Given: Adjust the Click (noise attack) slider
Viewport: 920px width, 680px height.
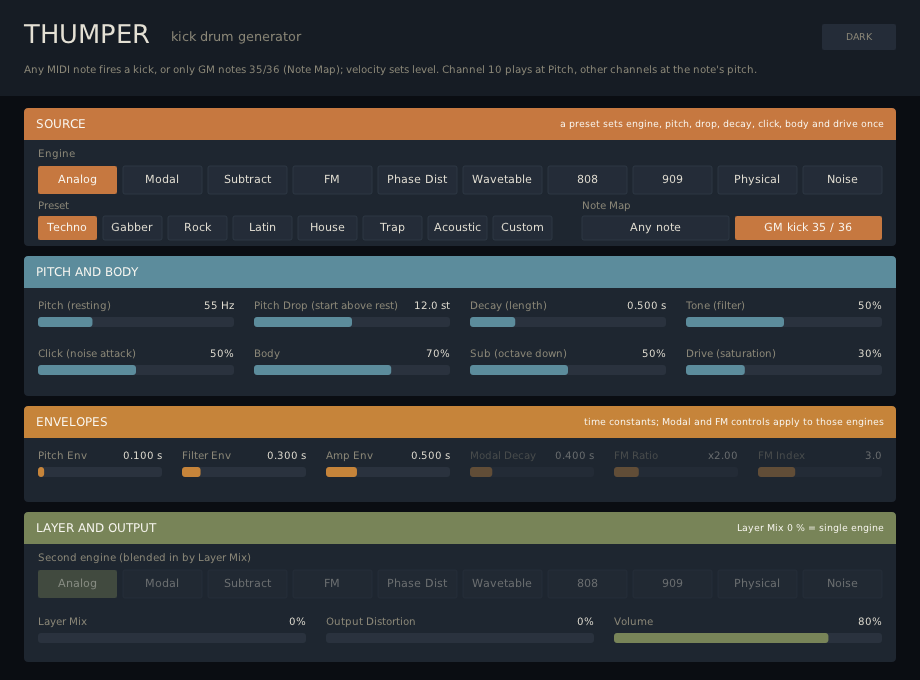Looking at the screenshot, I should pyautogui.click(x=136, y=370).
